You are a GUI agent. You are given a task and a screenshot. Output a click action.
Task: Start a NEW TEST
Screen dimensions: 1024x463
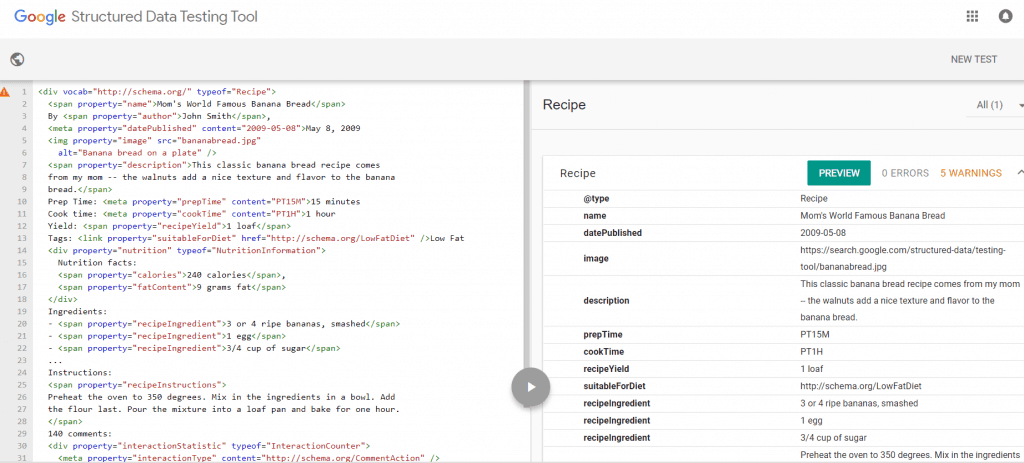(974, 59)
